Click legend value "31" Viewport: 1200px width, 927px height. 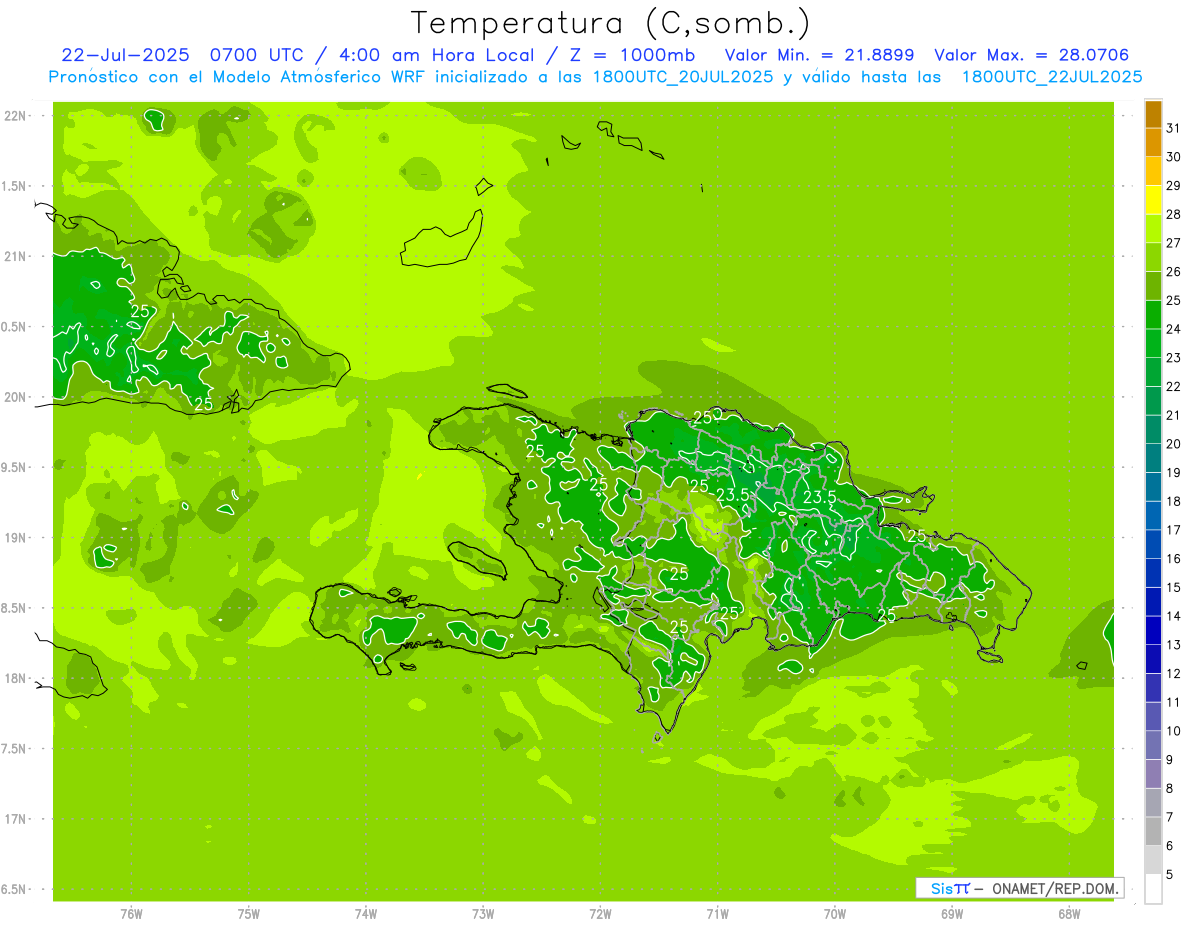[1173, 128]
